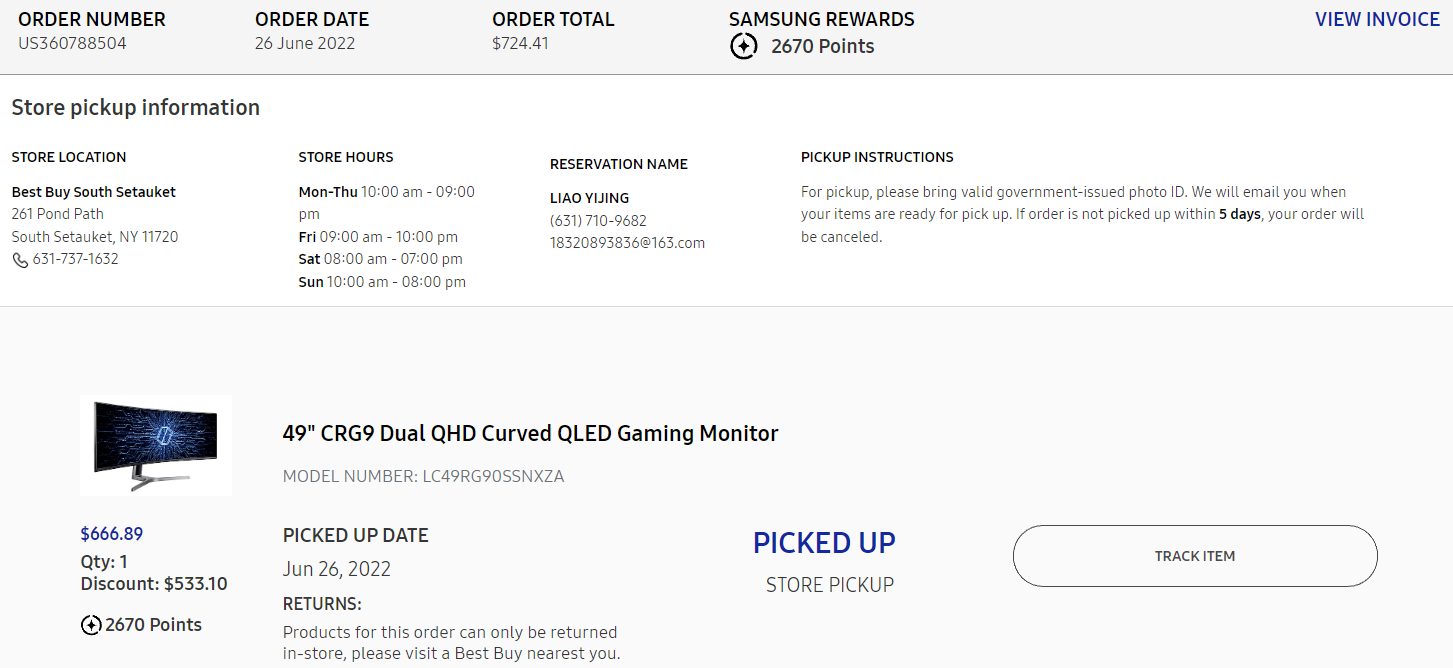Select the order number US360788504

[x=72, y=43]
